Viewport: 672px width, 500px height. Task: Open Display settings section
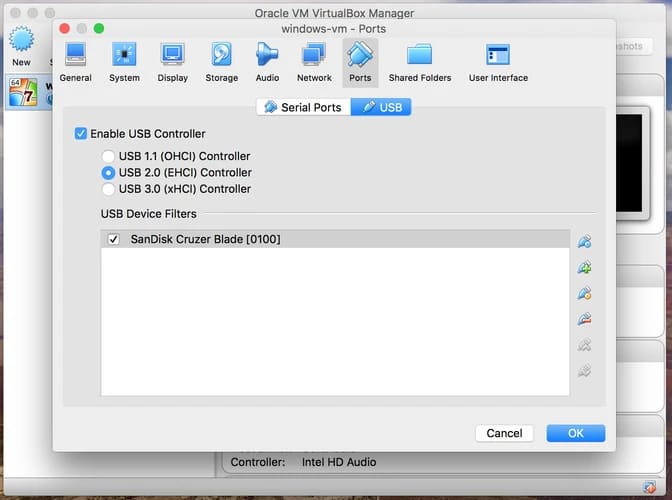tap(172, 63)
